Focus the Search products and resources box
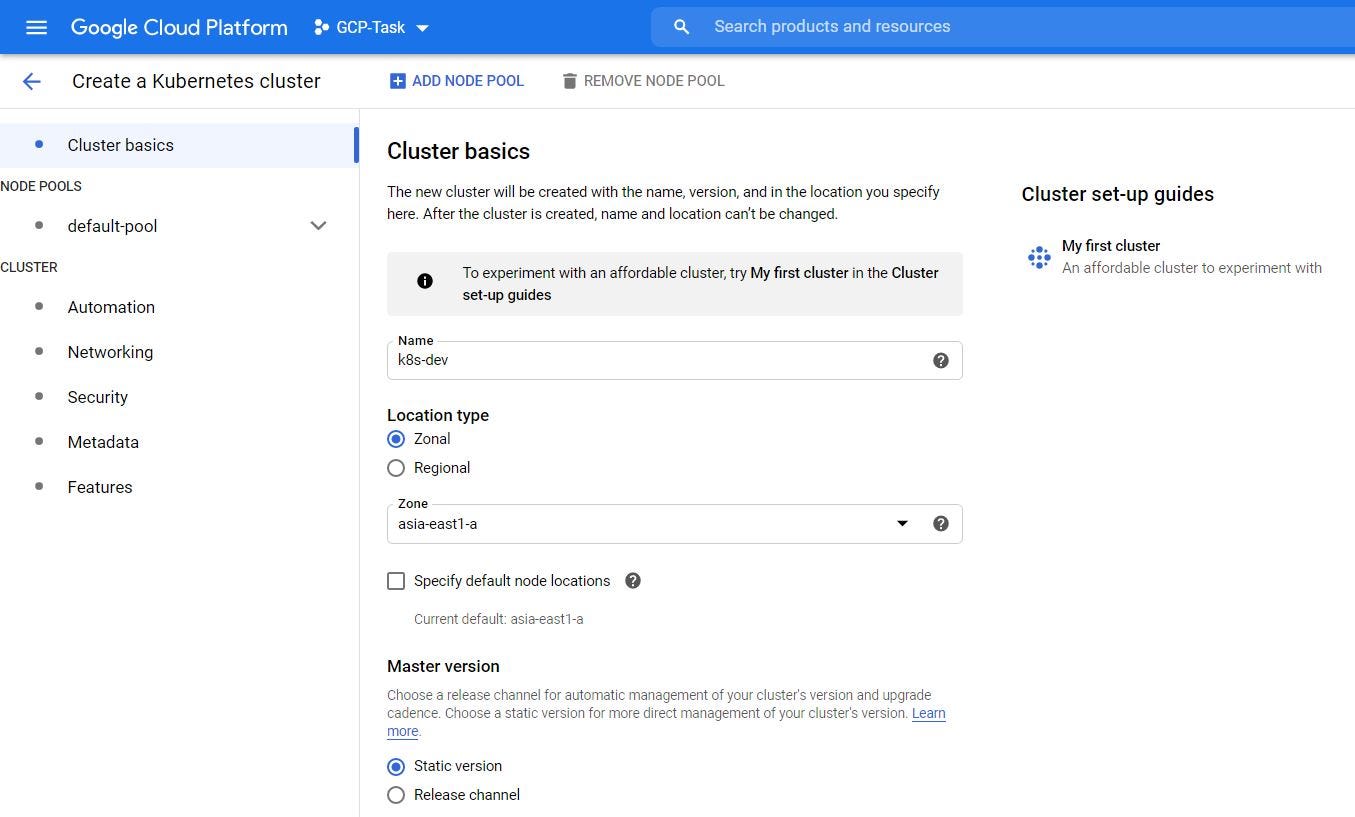Image resolution: width=1355 pixels, height=817 pixels. (x=1003, y=27)
